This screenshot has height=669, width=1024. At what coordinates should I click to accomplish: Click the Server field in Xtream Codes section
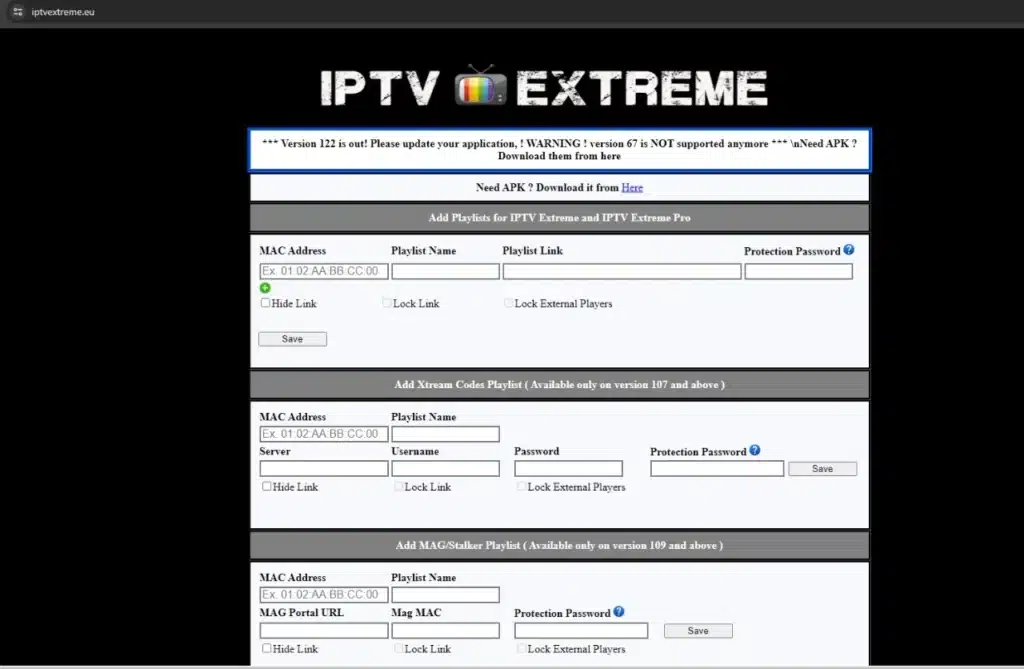324,468
